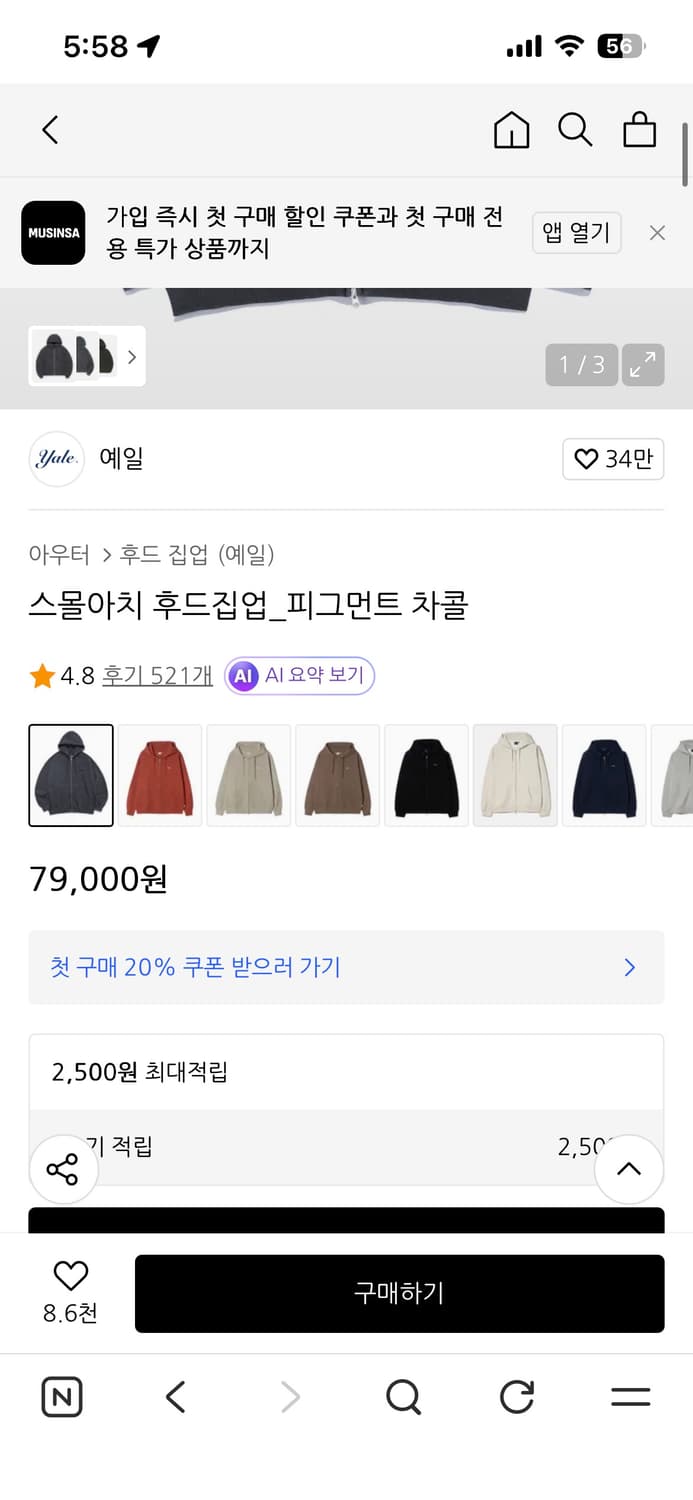Like the product via the heart icon
The image size is (693, 1500).
tap(69, 1277)
